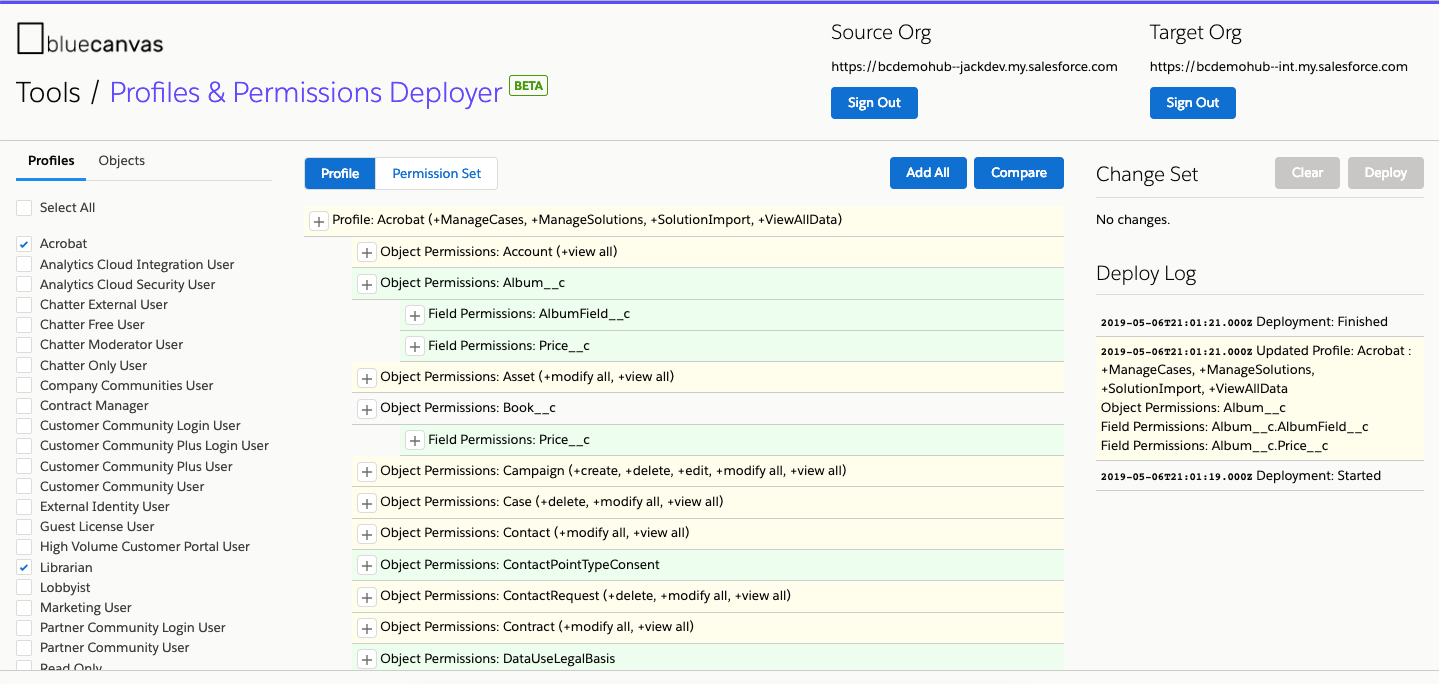Viewport: 1439px width, 684px height.
Task: Check the Chatter Only User checkbox
Action: (x=24, y=365)
